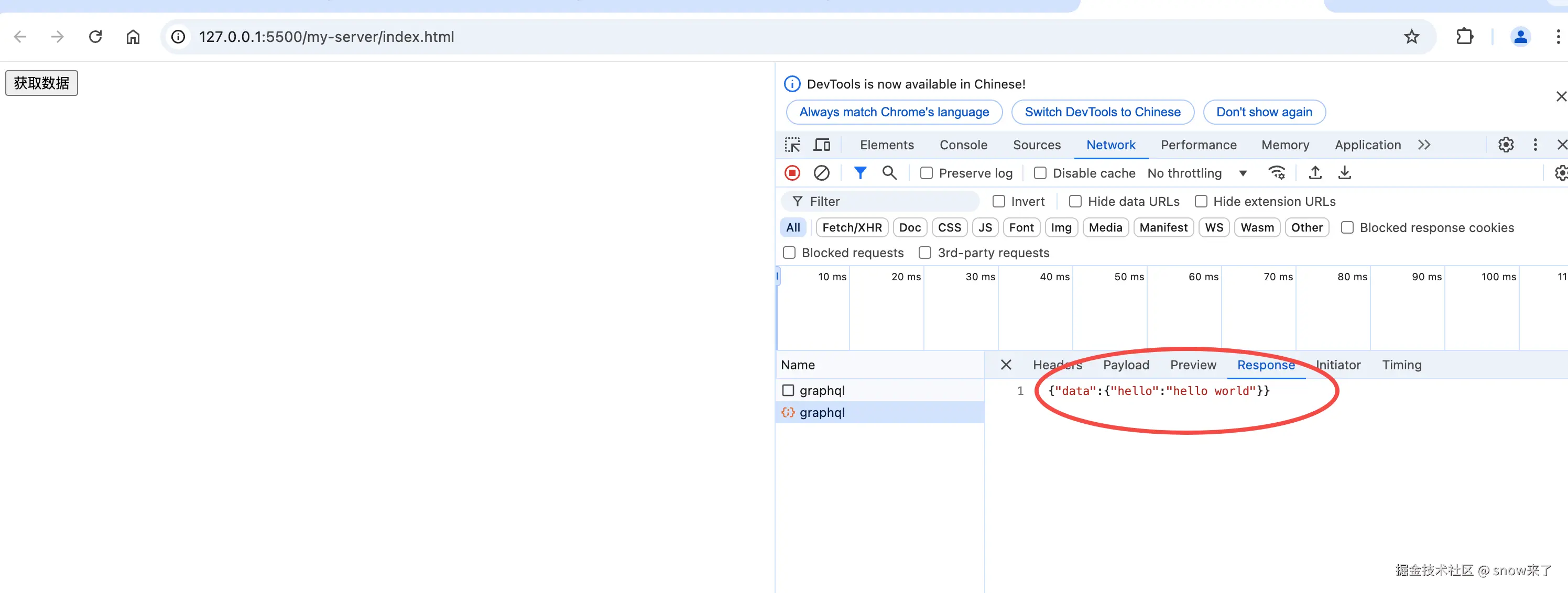Expand more DevTools tabs chevron
This screenshot has height=593, width=1568.
1424,145
